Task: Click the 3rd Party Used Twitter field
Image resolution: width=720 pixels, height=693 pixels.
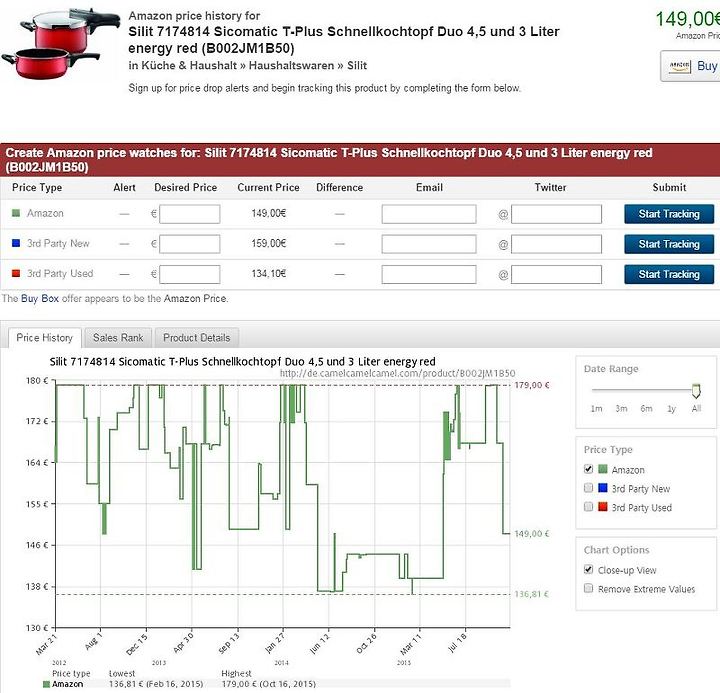Action: (x=557, y=275)
